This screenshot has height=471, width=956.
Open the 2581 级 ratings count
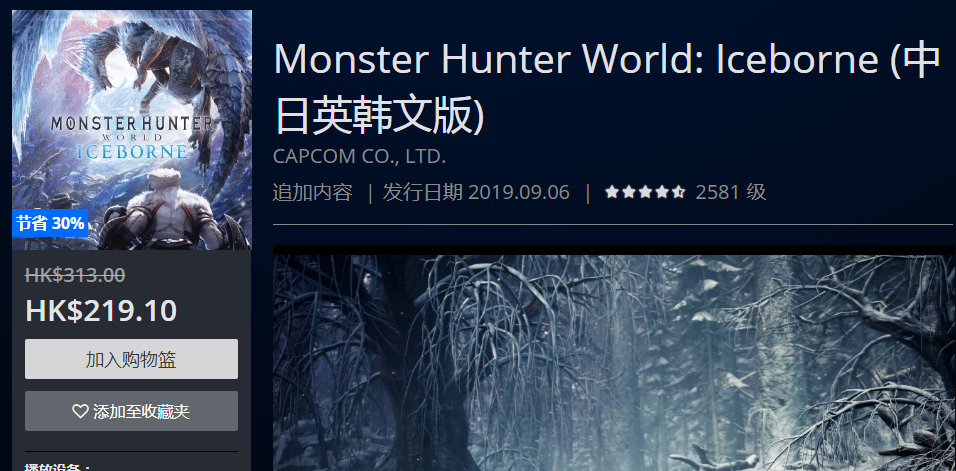coord(730,193)
